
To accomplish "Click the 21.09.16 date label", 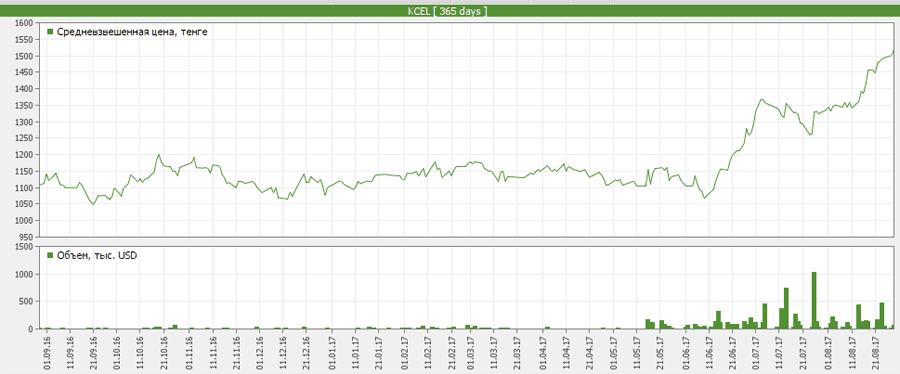I will point(94,352).
